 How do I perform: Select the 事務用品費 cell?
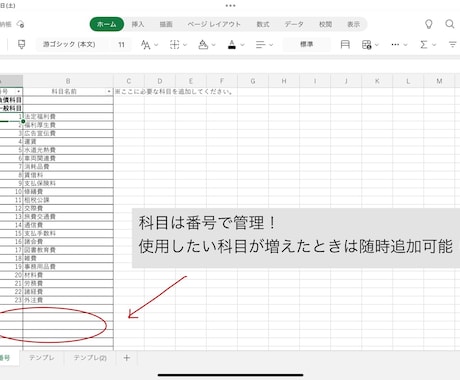click(x=68, y=266)
